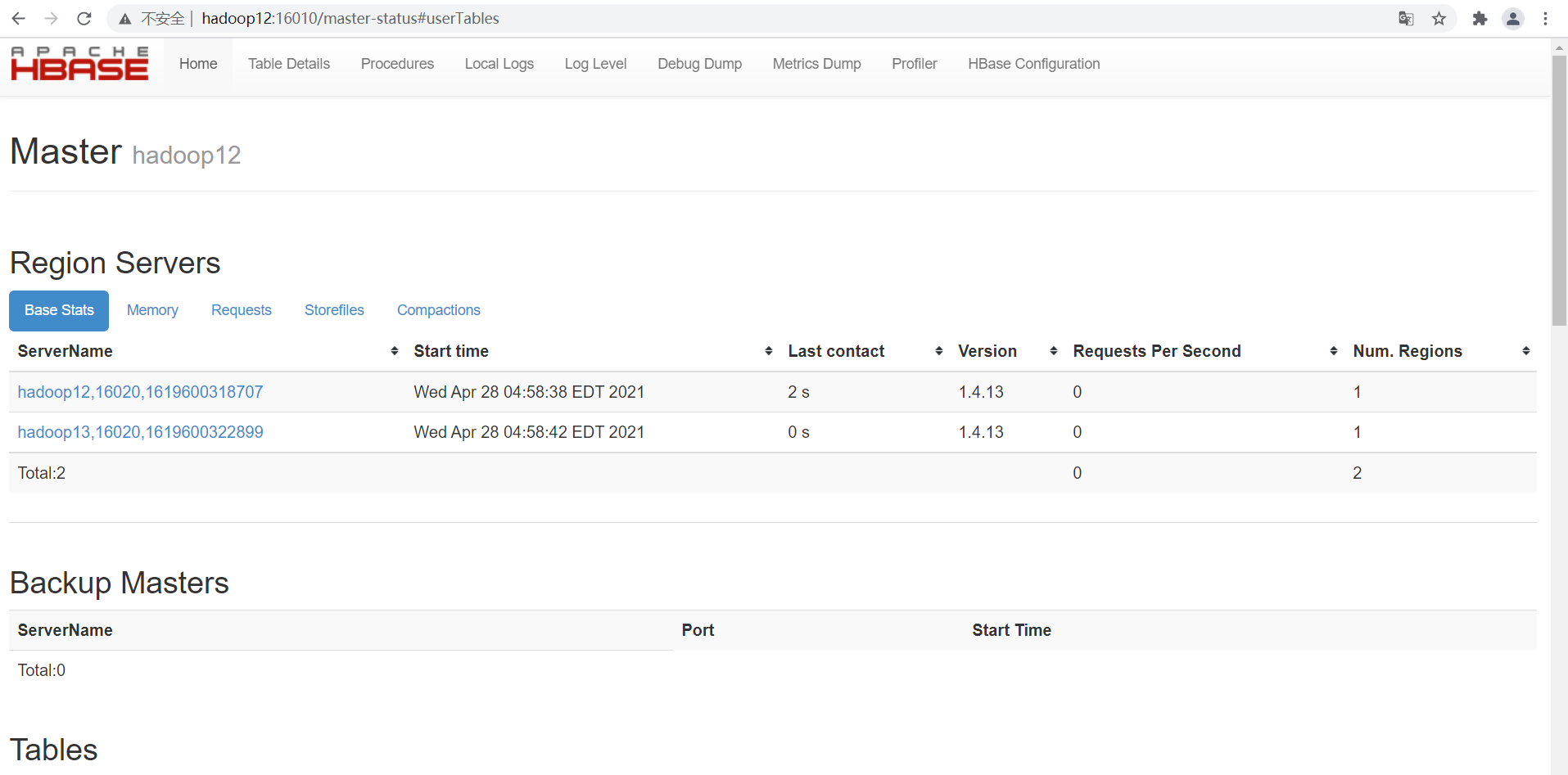Click the browser forward arrow
1568x775 pixels.
51,18
